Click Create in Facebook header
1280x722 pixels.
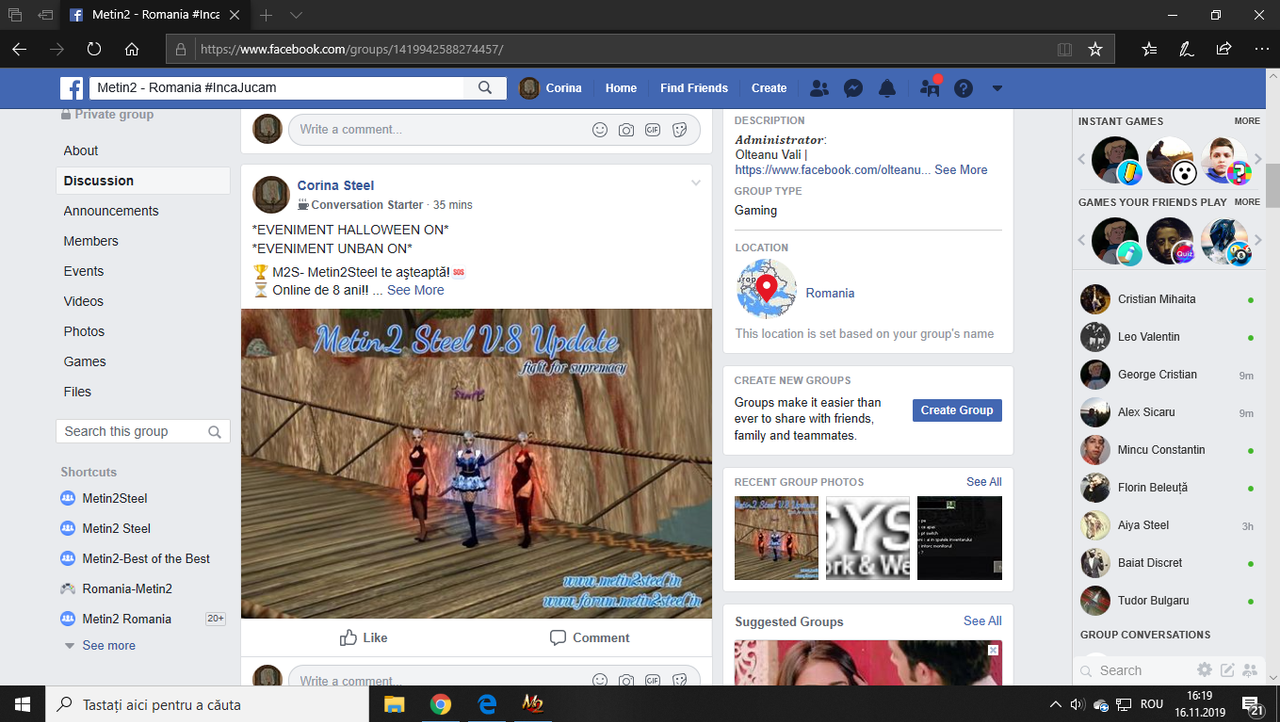[x=769, y=88]
